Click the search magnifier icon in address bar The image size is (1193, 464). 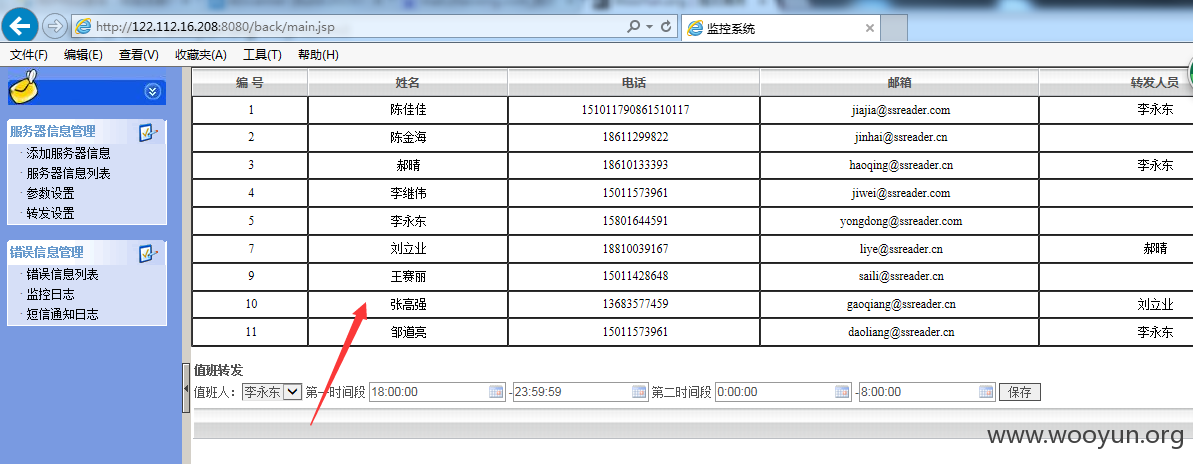(633, 27)
